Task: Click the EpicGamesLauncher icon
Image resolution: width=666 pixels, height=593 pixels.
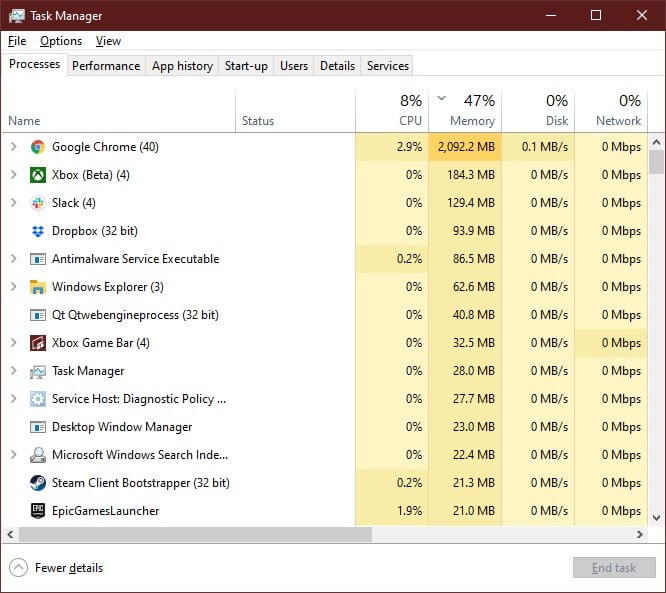Action: click(38, 511)
